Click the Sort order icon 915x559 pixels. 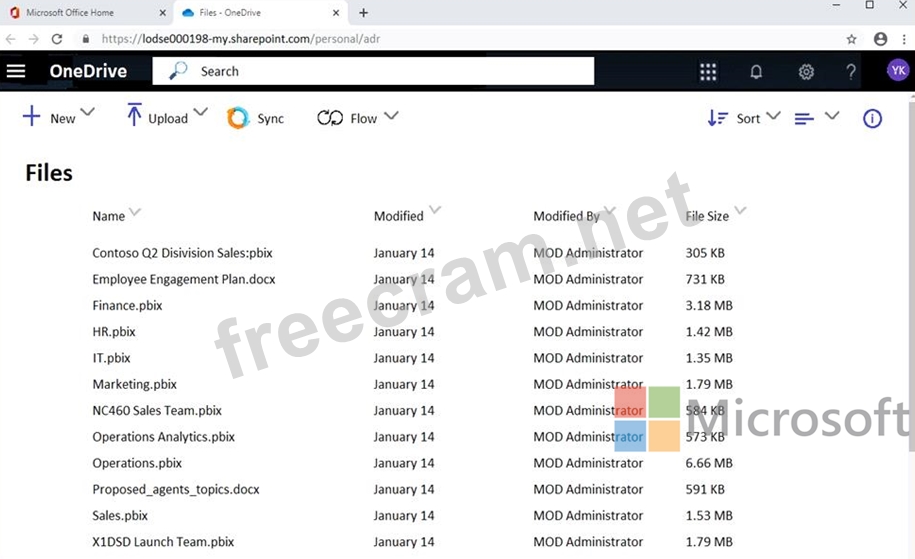tap(717, 118)
